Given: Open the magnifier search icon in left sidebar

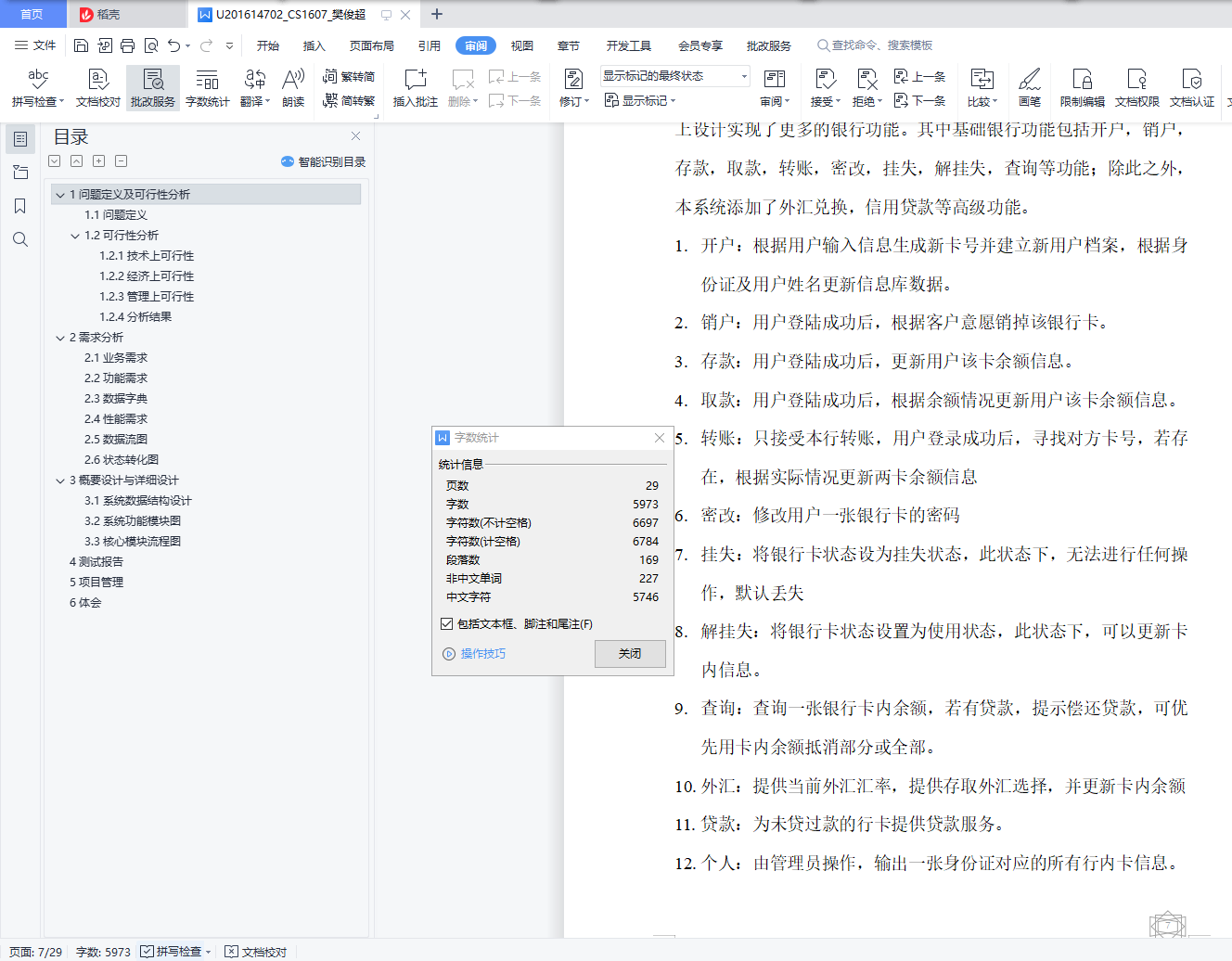Looking at the screenshot, I should click(x=20, y=239).
